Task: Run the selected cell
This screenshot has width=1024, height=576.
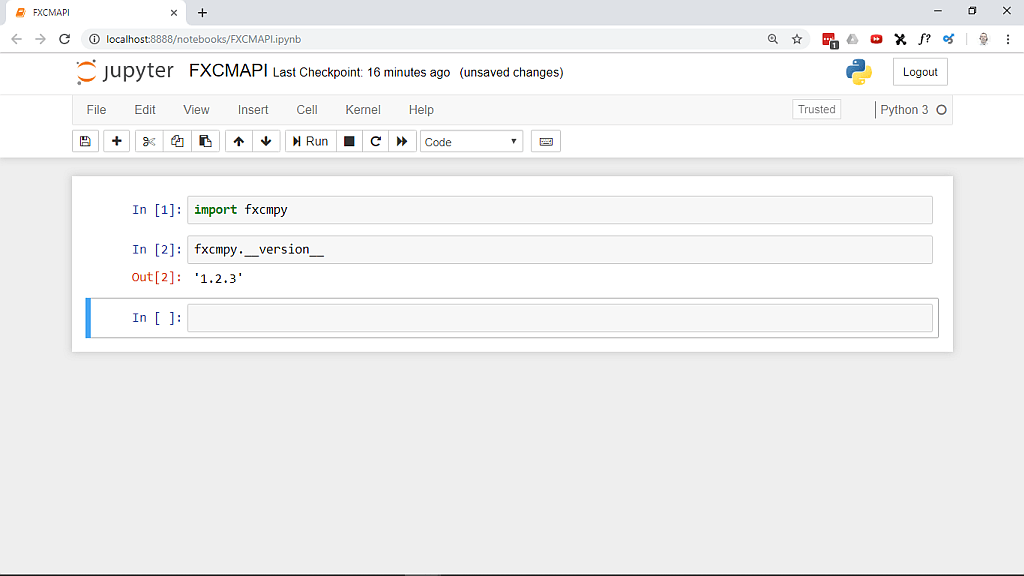Action: click(x=310, y=141)
